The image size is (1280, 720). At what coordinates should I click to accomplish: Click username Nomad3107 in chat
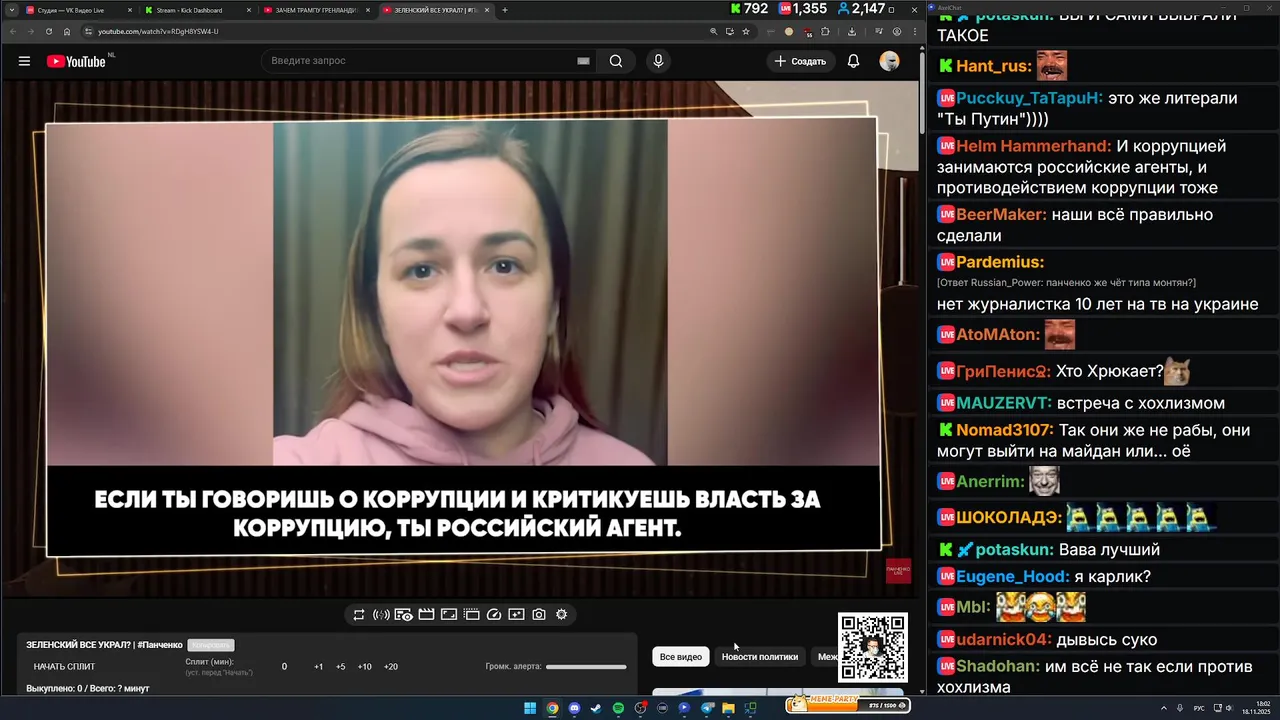tap(1005, 430)
